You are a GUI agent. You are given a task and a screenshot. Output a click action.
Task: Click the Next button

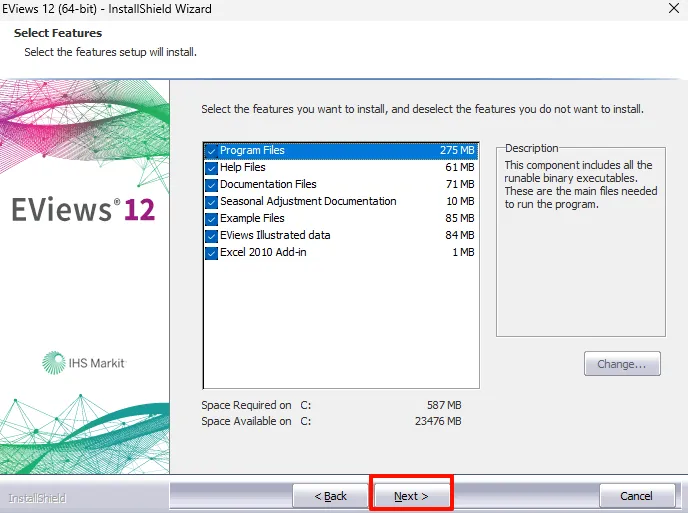(x=411, y=496)
